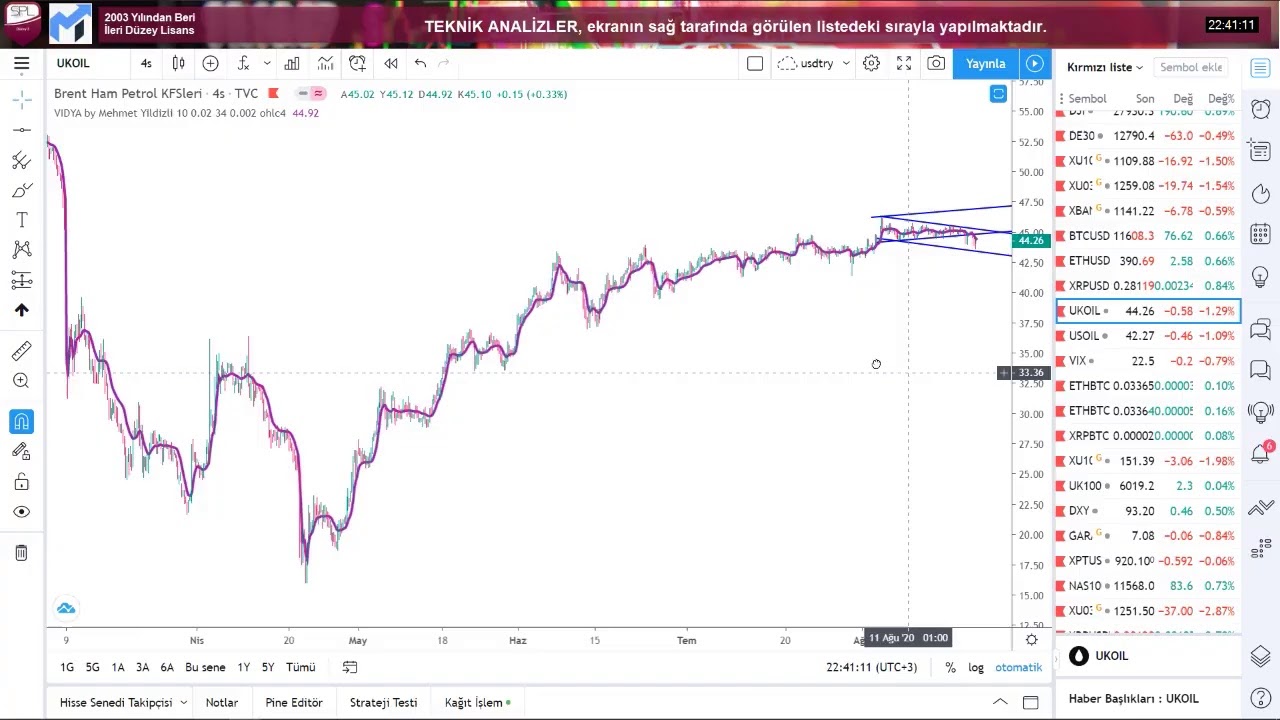Open Hisse Senedi Takipçisi dropdown
This screenshot has height=720, width=1280.
click(x=122, y=702)
